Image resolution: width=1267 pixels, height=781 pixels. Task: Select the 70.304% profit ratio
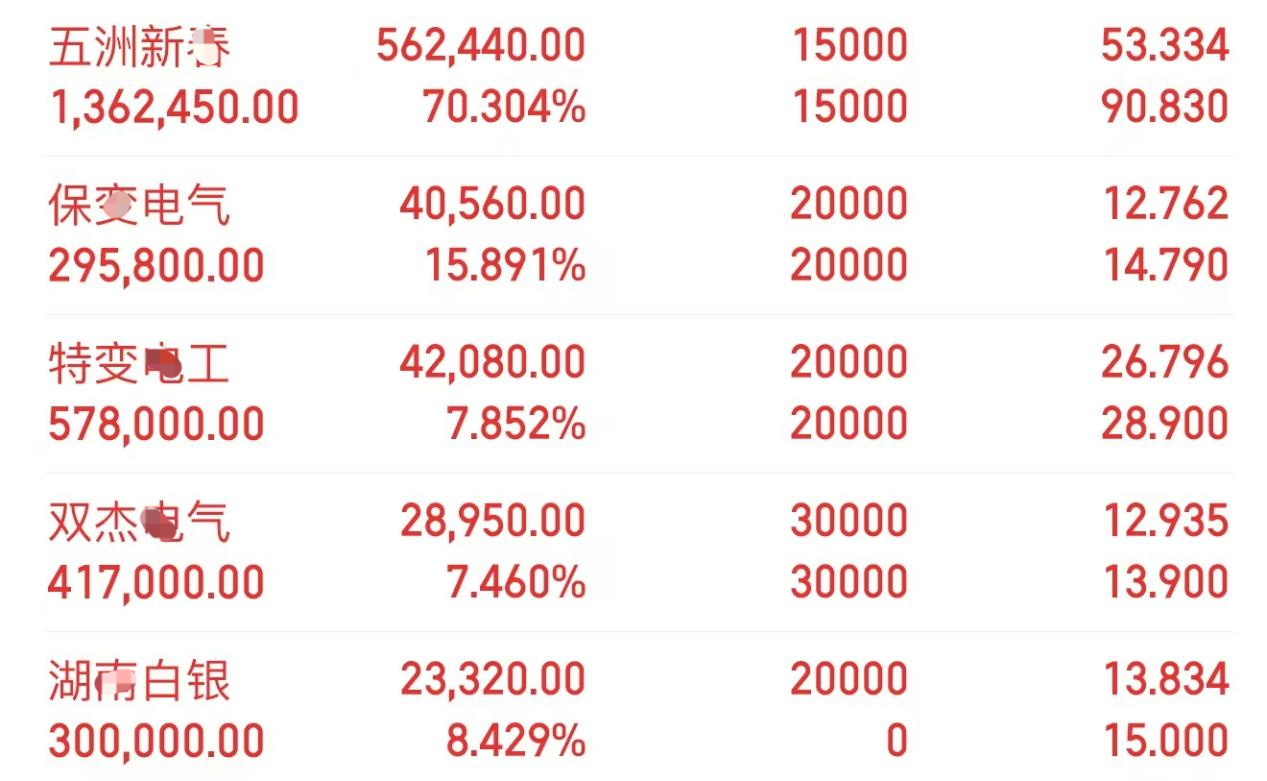(504, 107)
